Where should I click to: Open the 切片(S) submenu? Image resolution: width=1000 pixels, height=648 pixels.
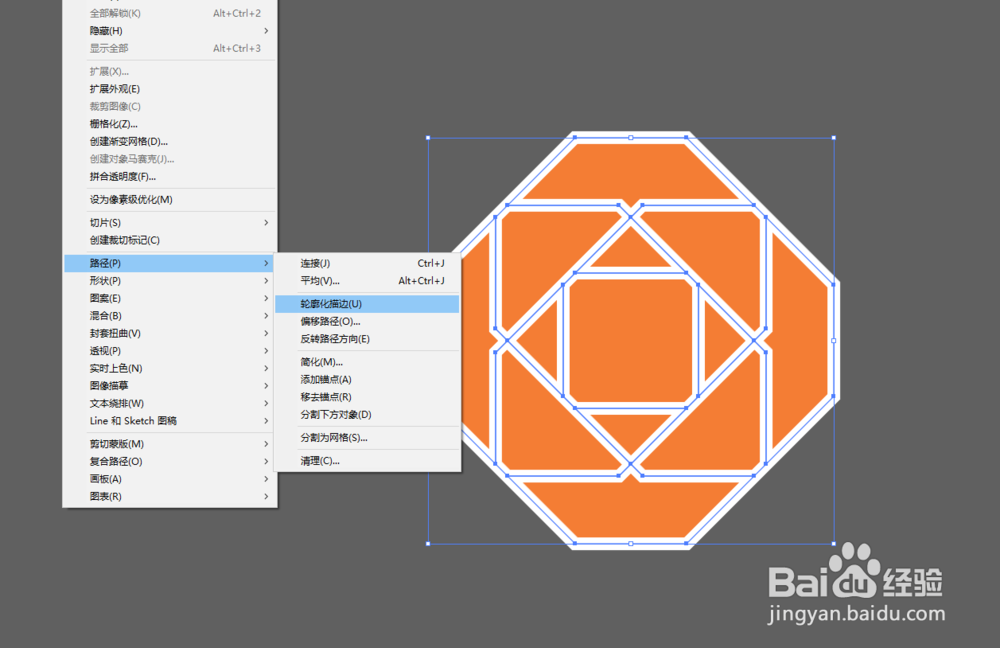click(x=170, y=223)
